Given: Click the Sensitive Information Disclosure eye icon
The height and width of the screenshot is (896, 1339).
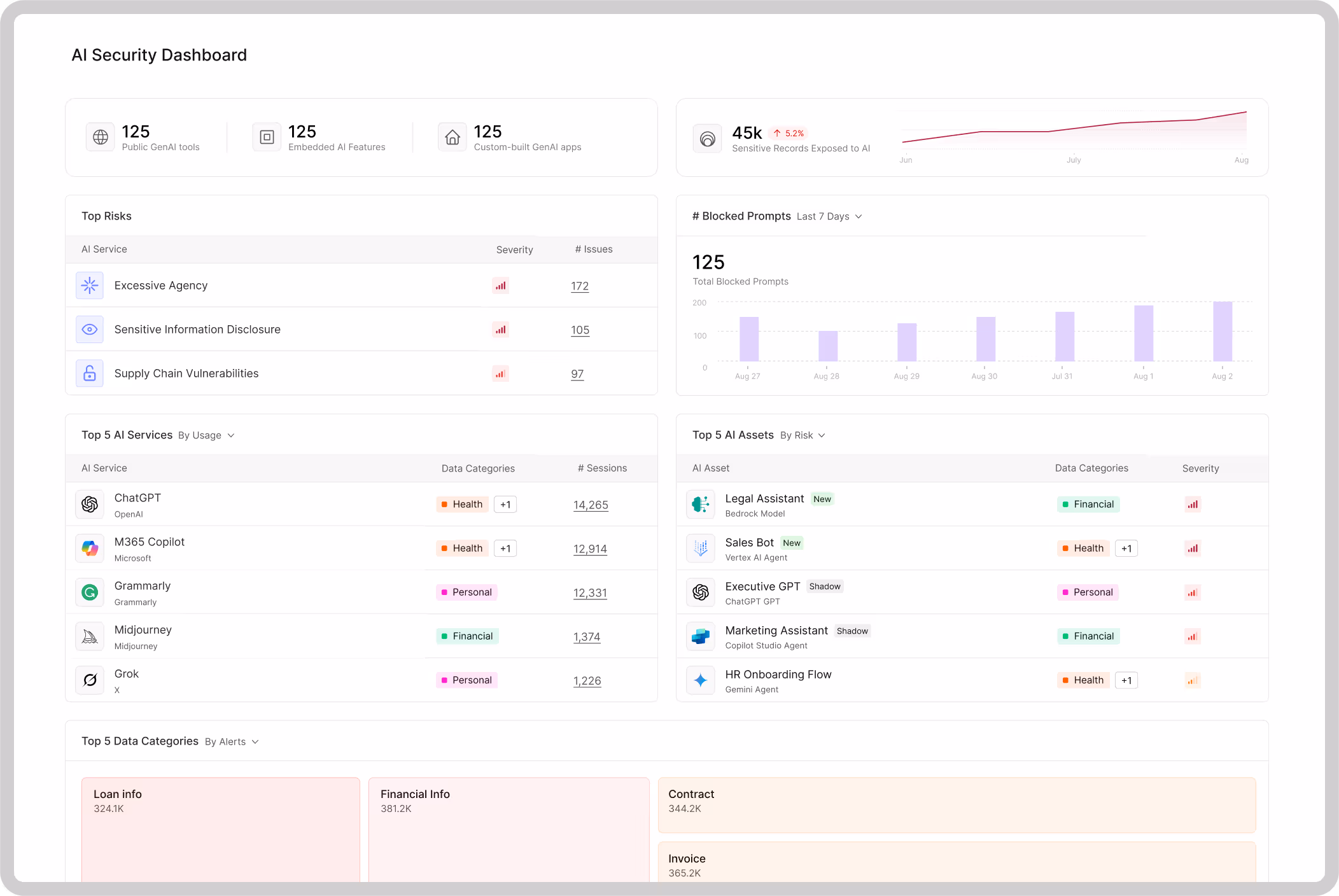Looking at the screenshot, I should (90, 330).
